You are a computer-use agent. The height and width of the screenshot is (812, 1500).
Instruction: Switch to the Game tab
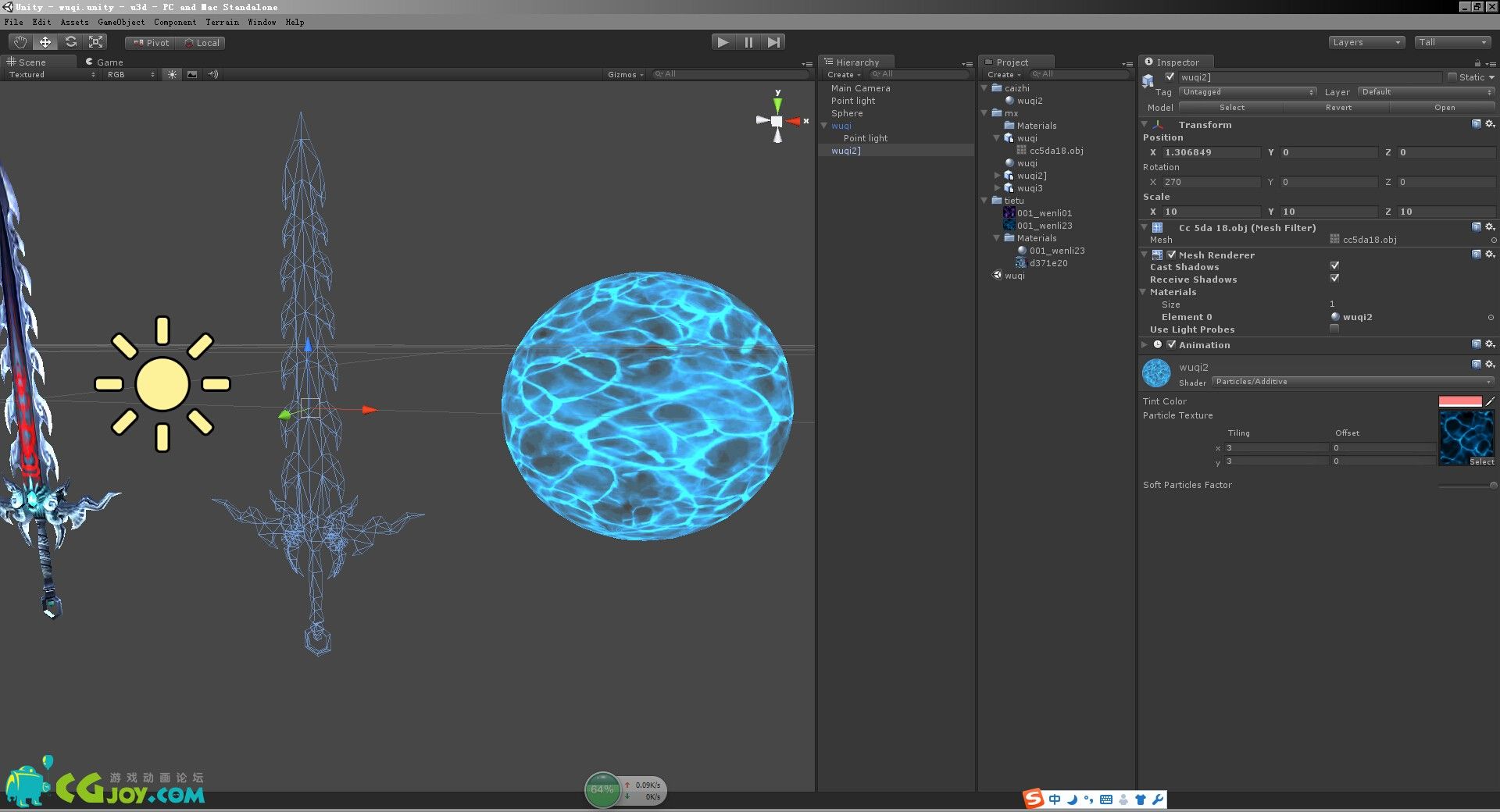click(105, 62)
